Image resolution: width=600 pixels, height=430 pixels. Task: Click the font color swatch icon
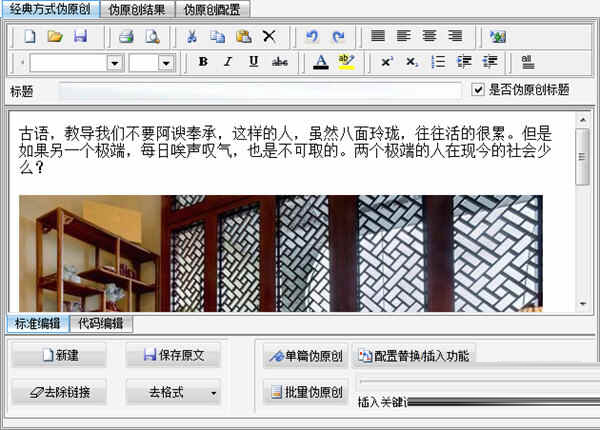(x=320, y=62)
